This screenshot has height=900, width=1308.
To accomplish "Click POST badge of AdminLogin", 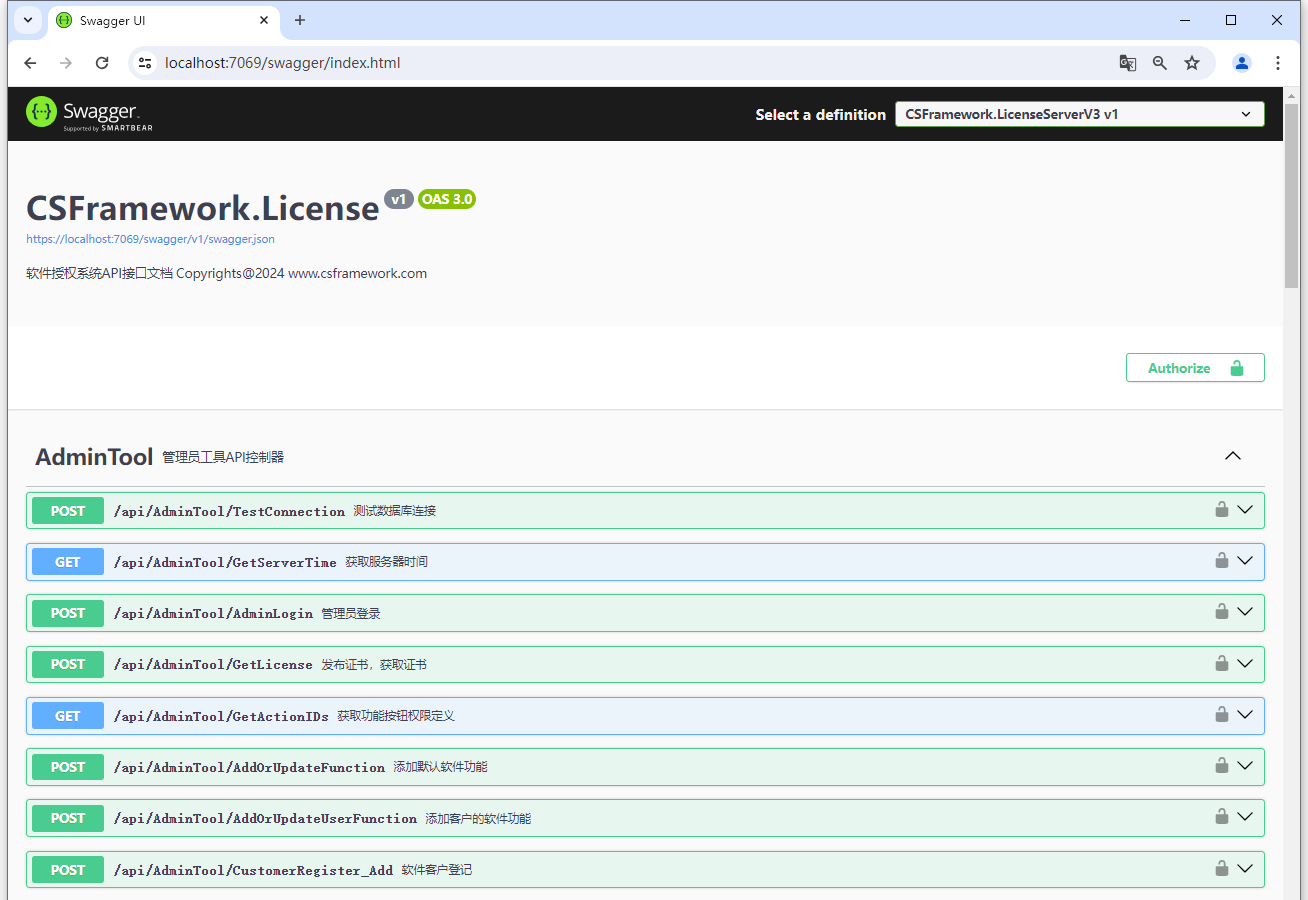I will (68, 613).
